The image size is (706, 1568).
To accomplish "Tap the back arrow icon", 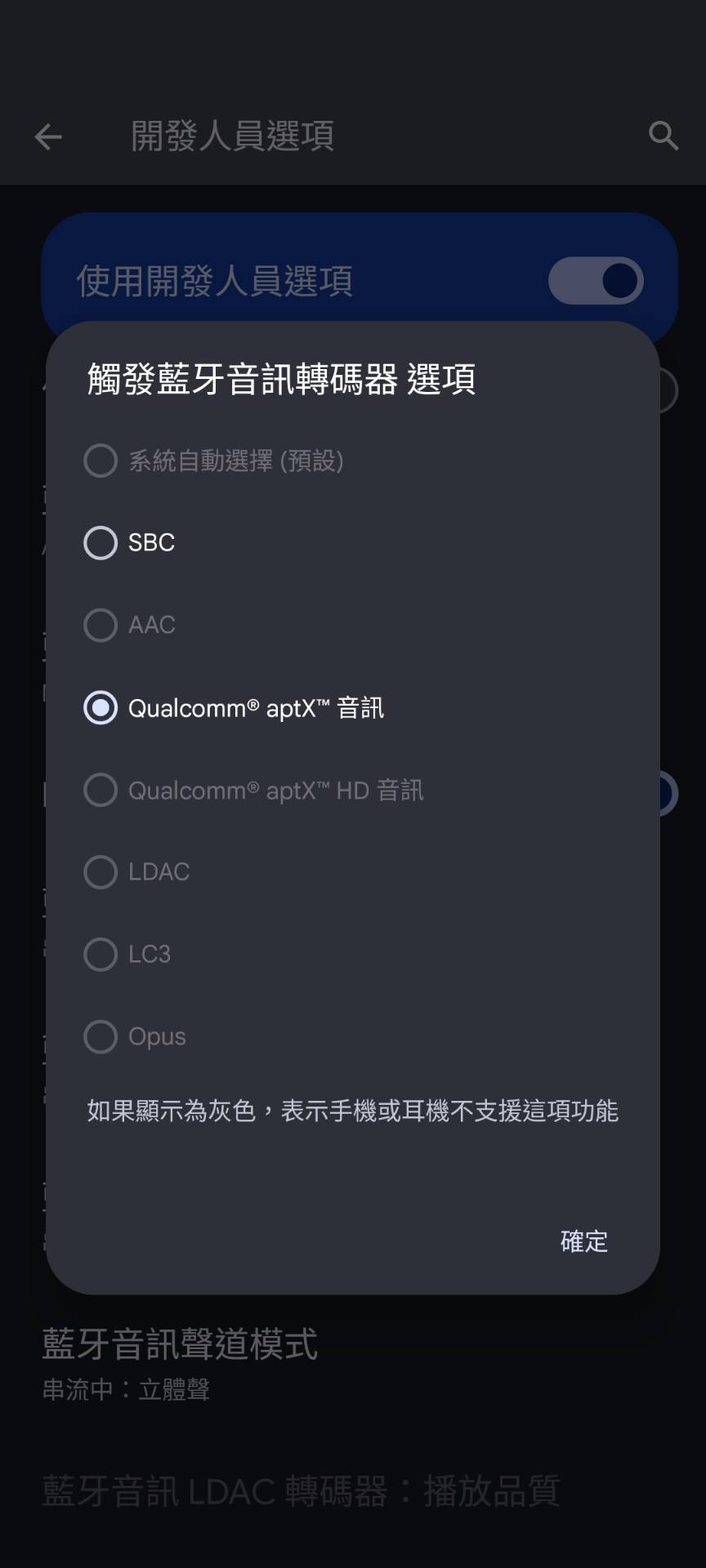I will coord(48,136).
